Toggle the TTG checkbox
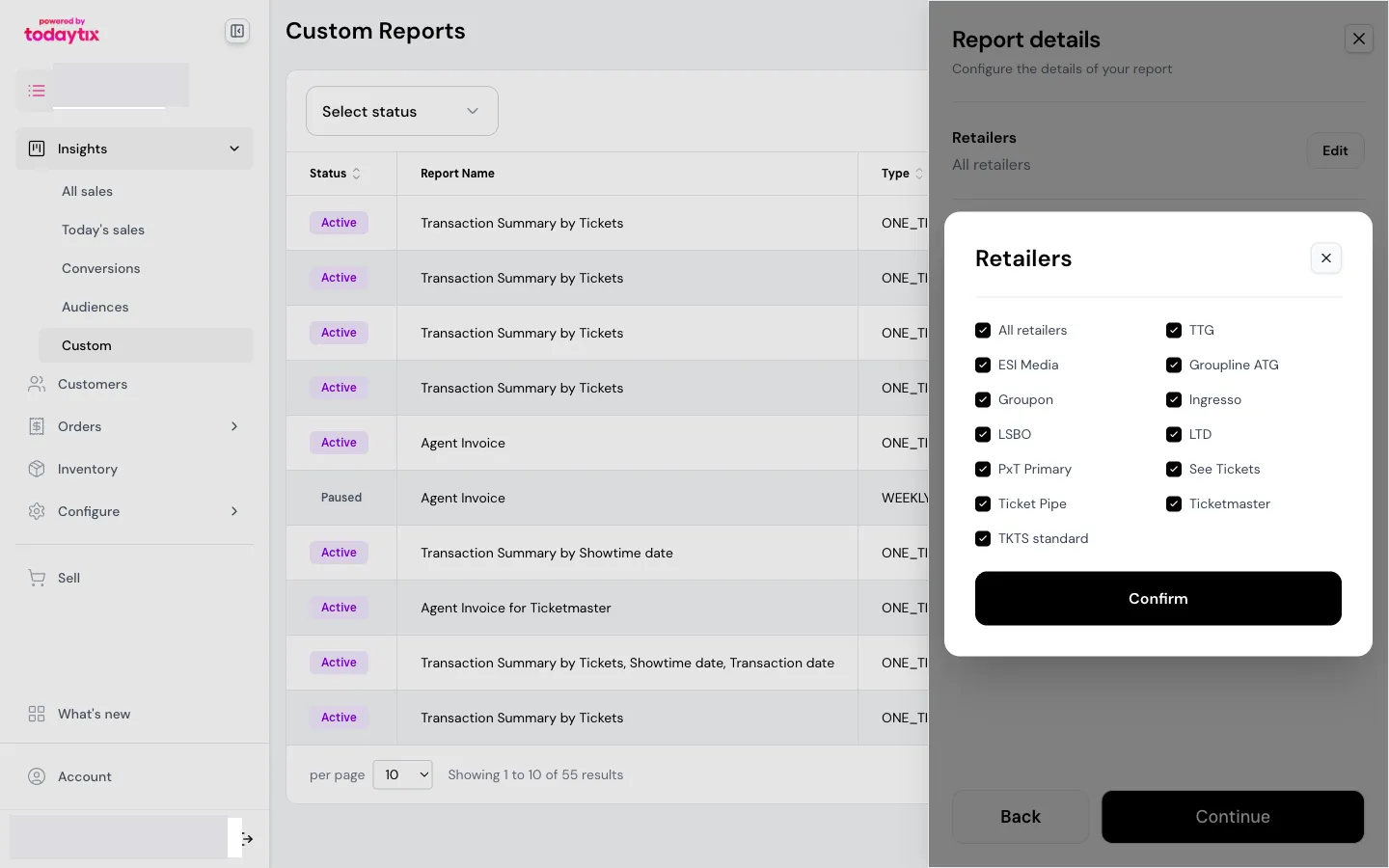1389x868 pixels. (x=1174, y=330)
